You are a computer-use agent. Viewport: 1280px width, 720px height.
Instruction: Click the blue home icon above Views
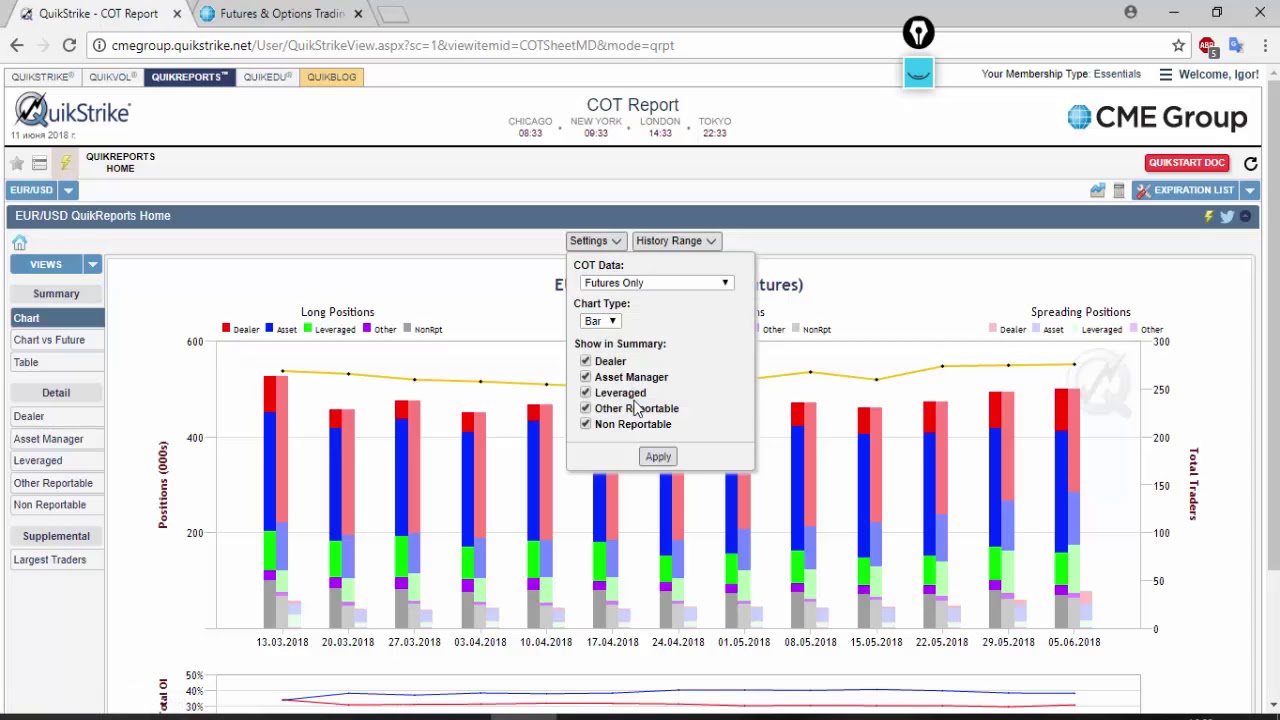click(19, 243)
